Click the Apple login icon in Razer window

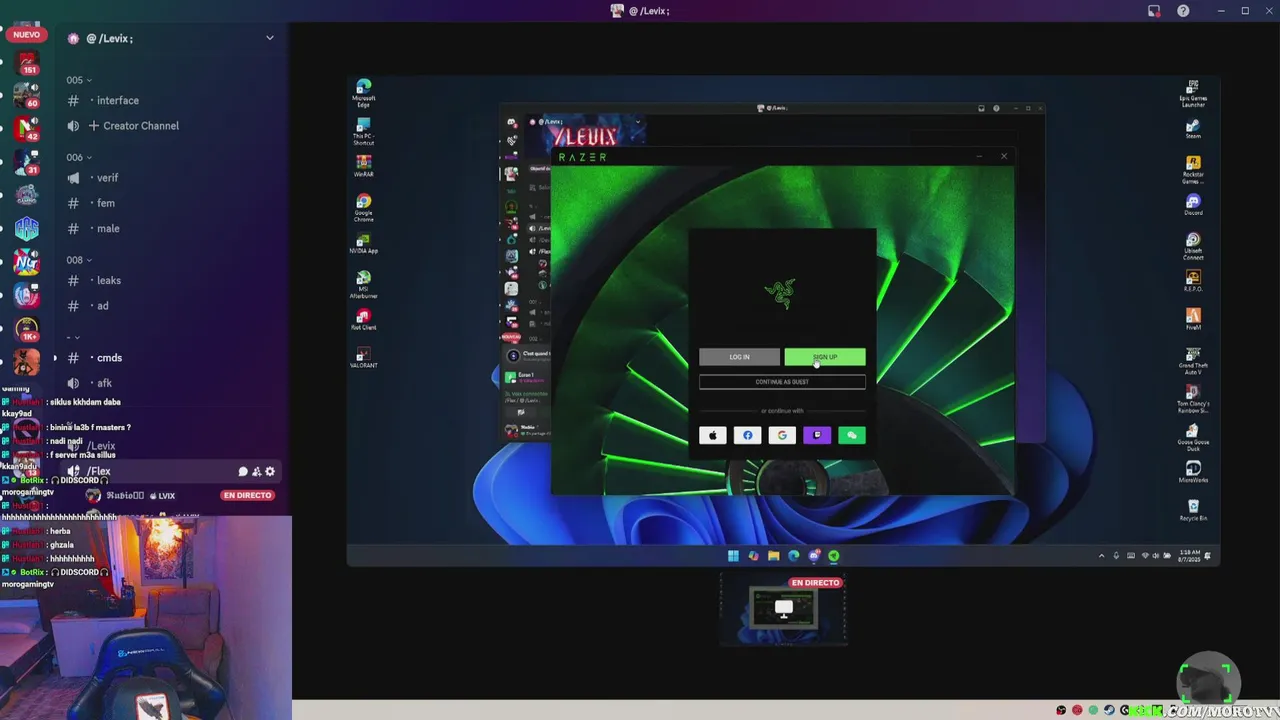point(713,435)
